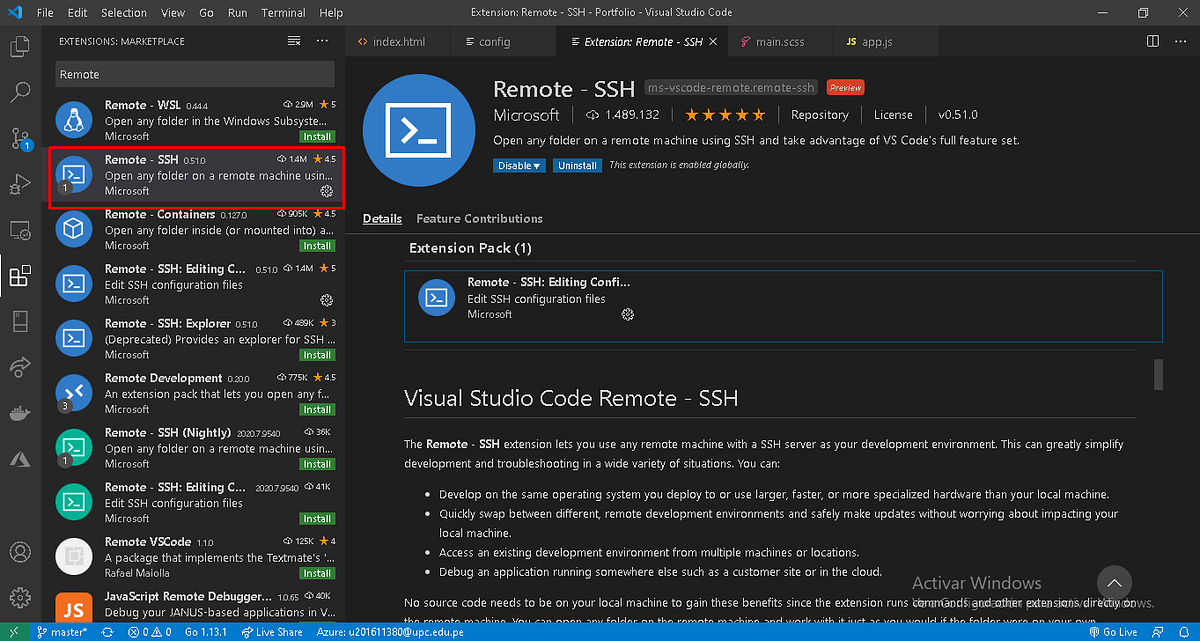Open the Explorer view in the activity bar

pos(20,46)
